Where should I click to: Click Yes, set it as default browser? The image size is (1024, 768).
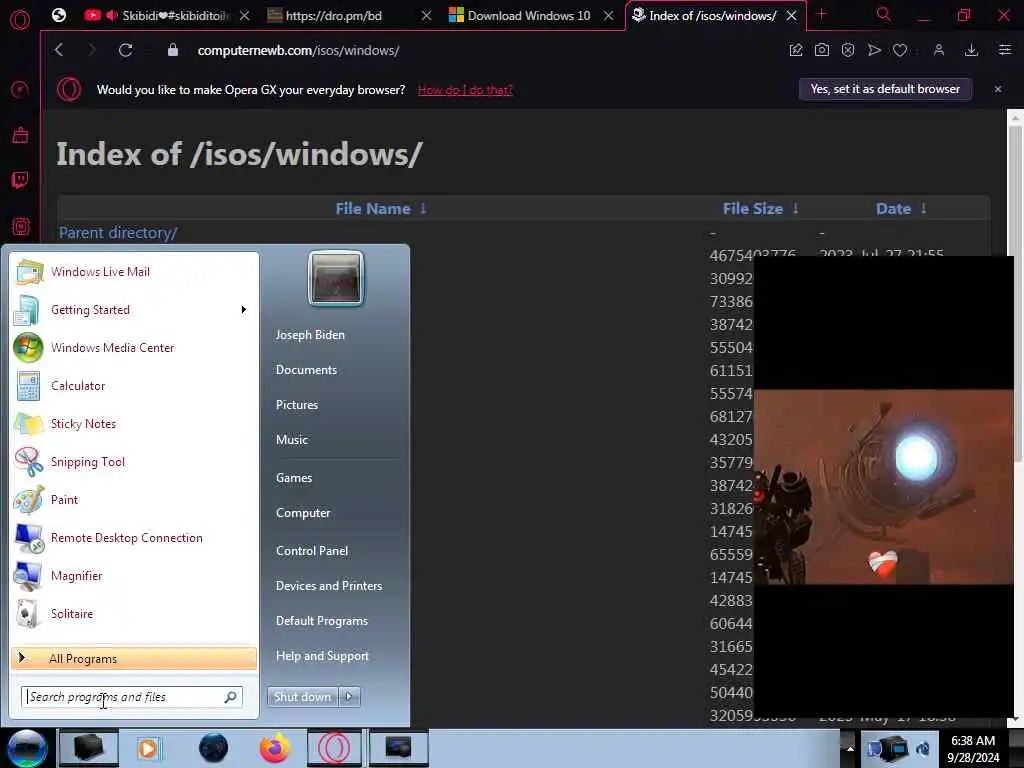[885, 89]
